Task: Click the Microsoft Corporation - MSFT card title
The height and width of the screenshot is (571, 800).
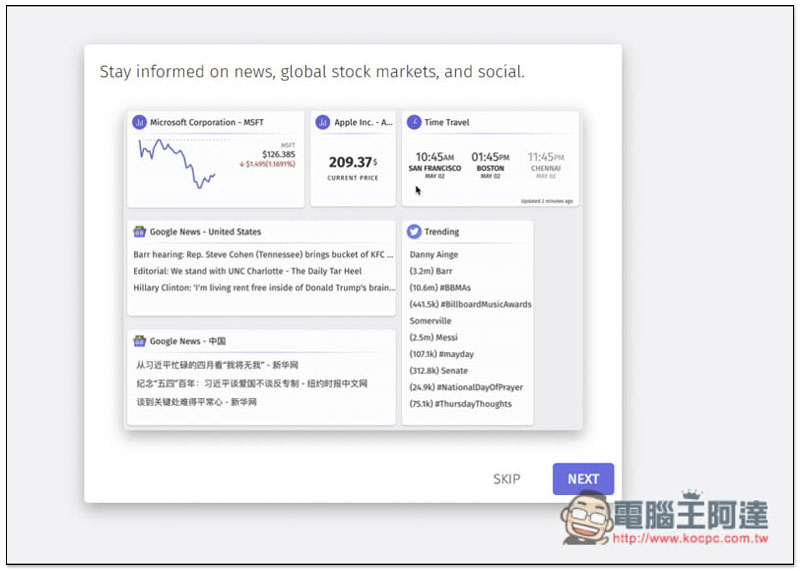Action: [207, 122]
